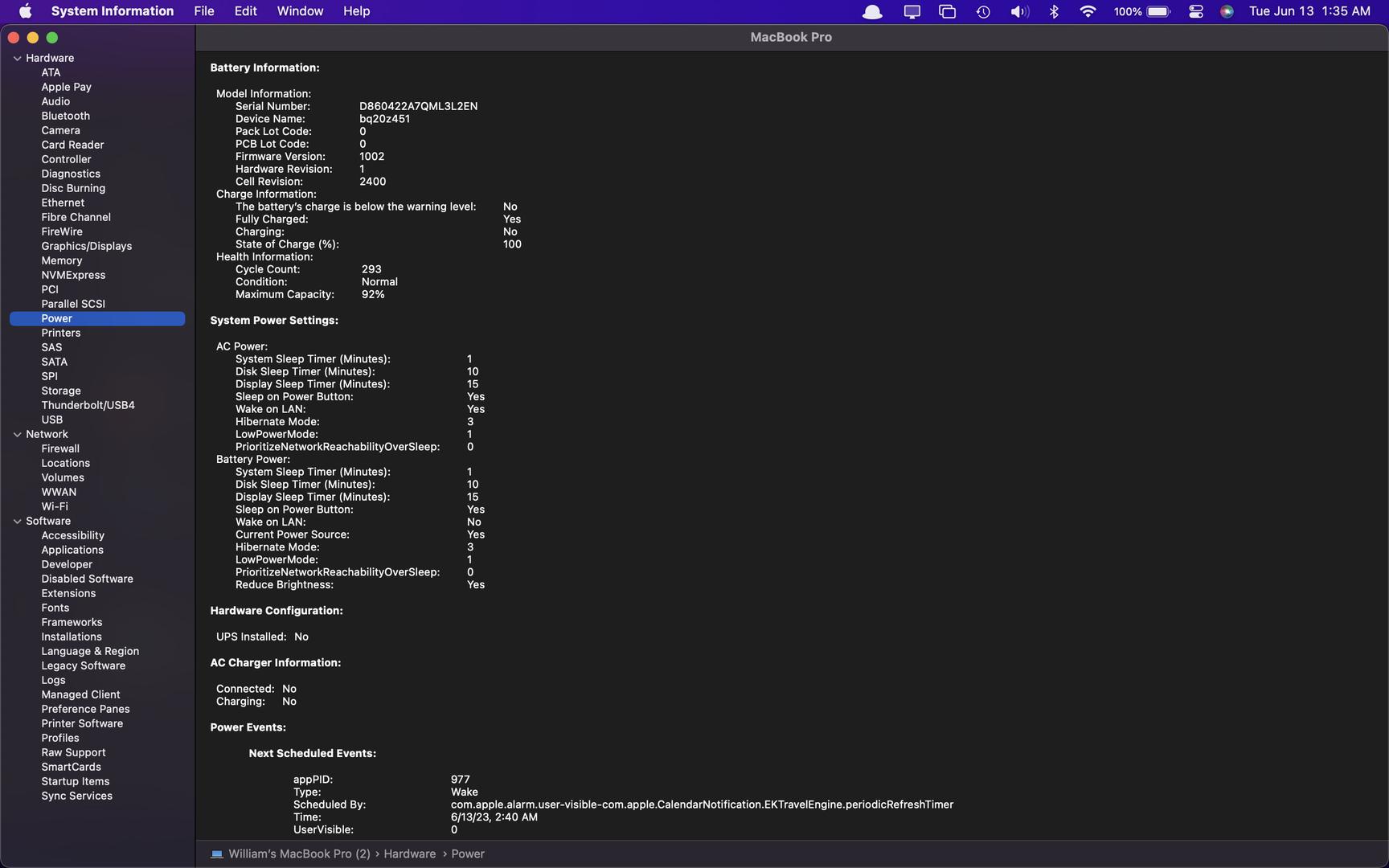1389x868 pixels.
Task: Click the Cycle Count value 293
Action: click(x=371, y=269)
